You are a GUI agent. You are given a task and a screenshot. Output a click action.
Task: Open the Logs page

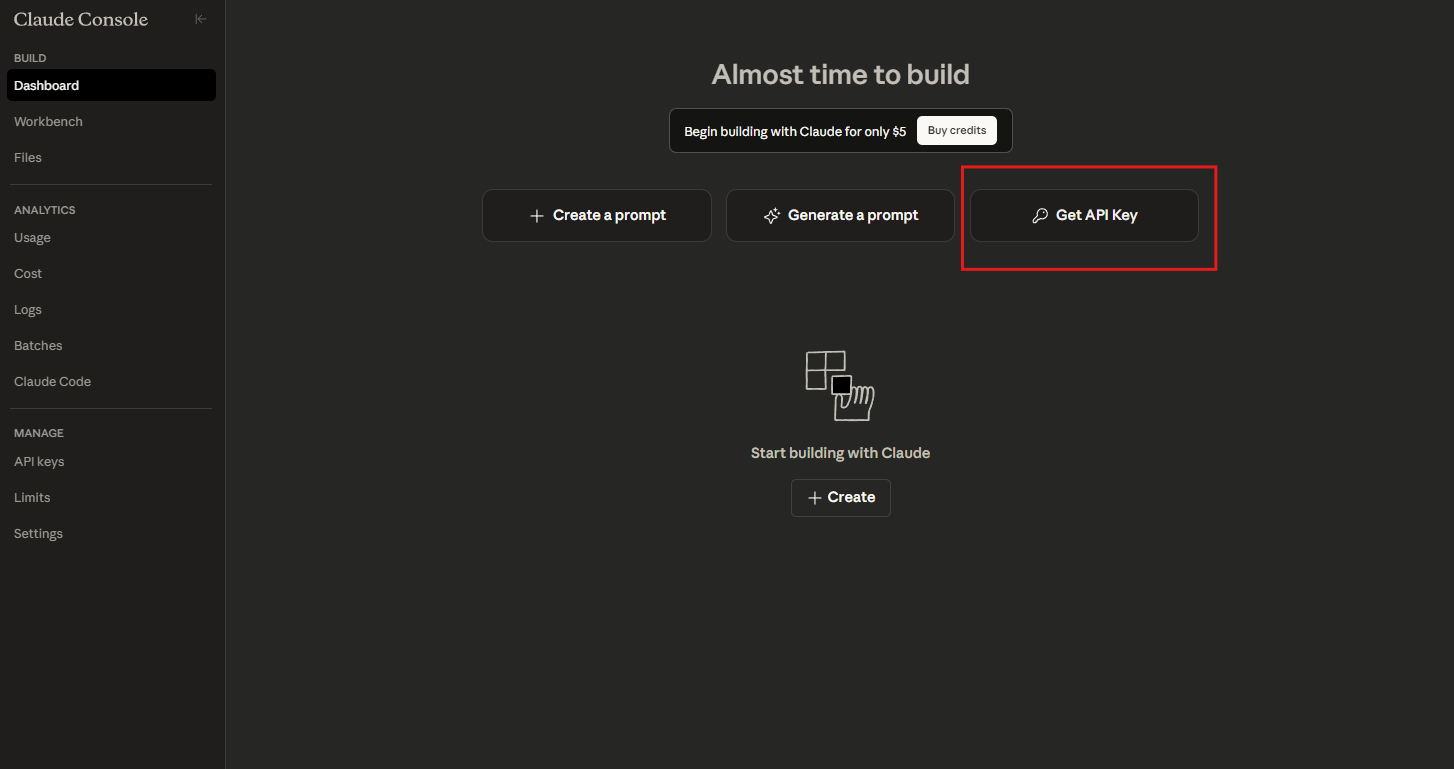(x=111, y=310)
